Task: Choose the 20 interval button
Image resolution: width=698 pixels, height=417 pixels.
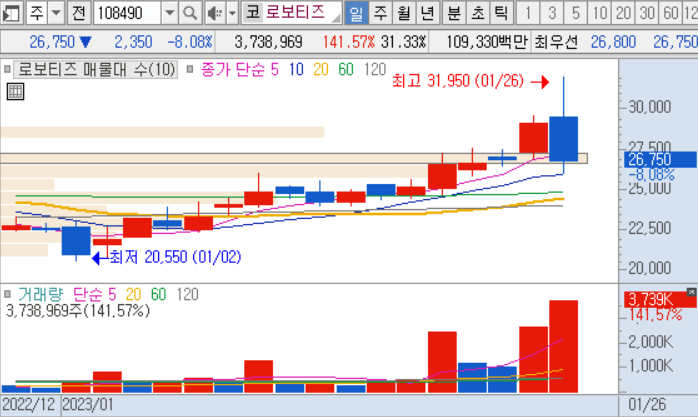Action: pos(623,13)
